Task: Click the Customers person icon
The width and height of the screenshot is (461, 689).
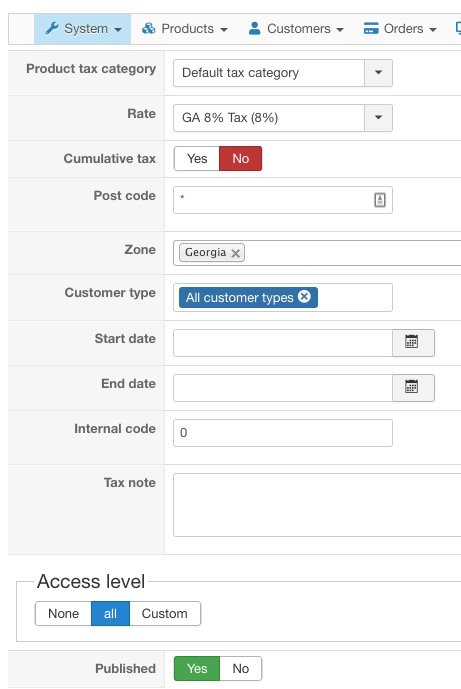Action: pyautogui.click(x=254, y=29)
